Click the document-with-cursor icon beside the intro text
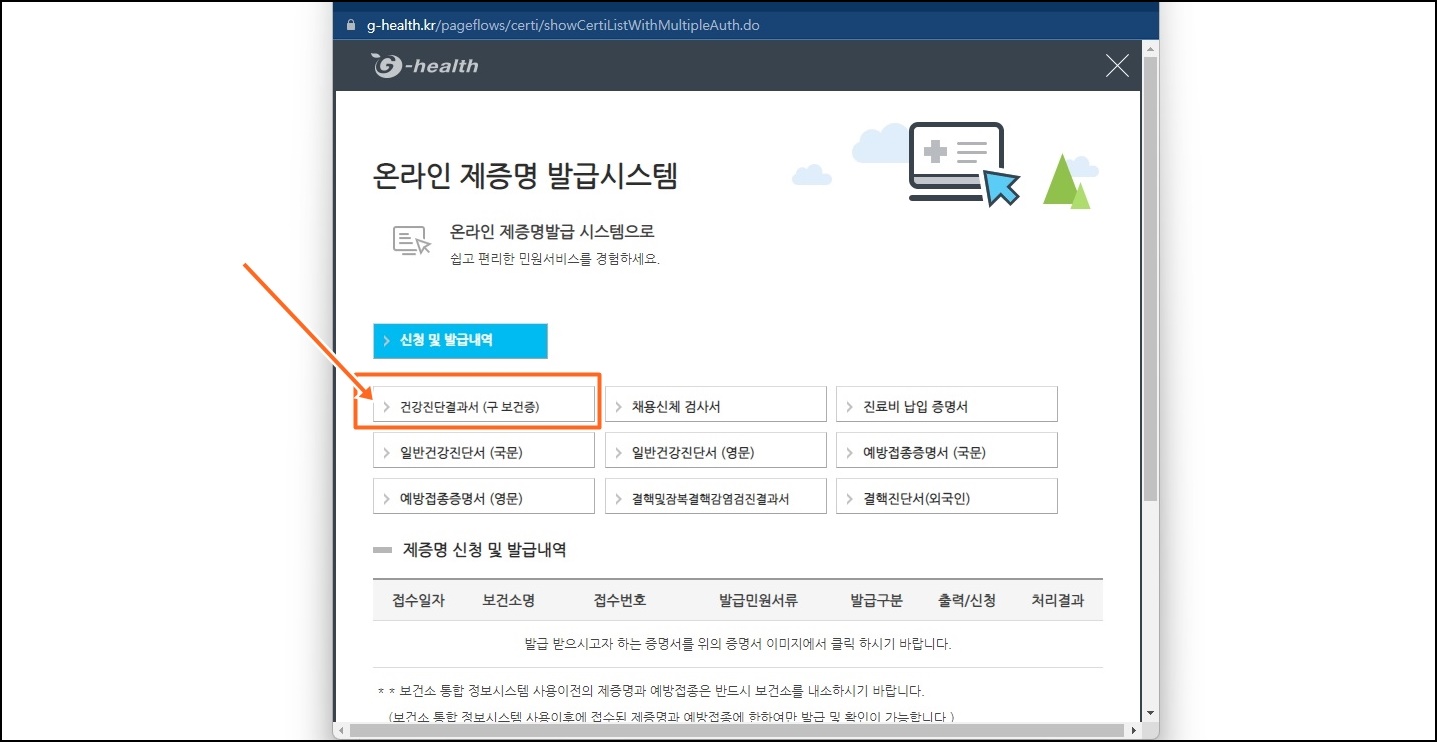The image size is (1437, 742). pyautogui.click(x=411, y=241)
